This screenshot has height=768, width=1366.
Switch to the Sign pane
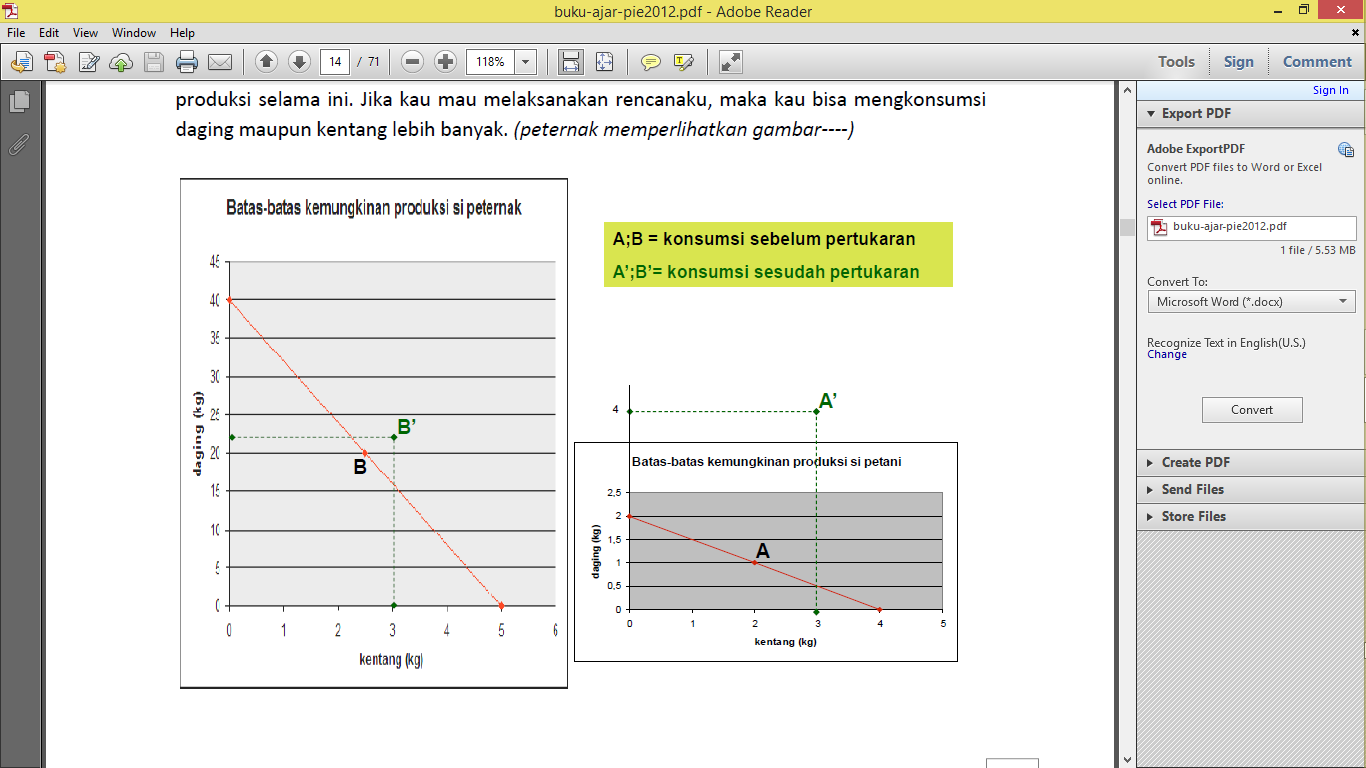pyautogui.click(x=1238, y=62)
